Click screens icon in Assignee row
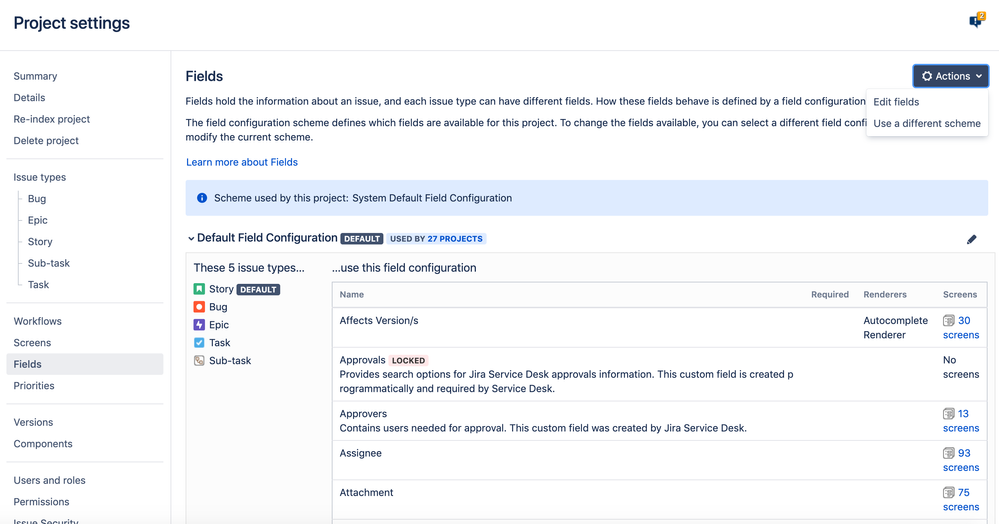999x524 pixels. click(949, 453)
